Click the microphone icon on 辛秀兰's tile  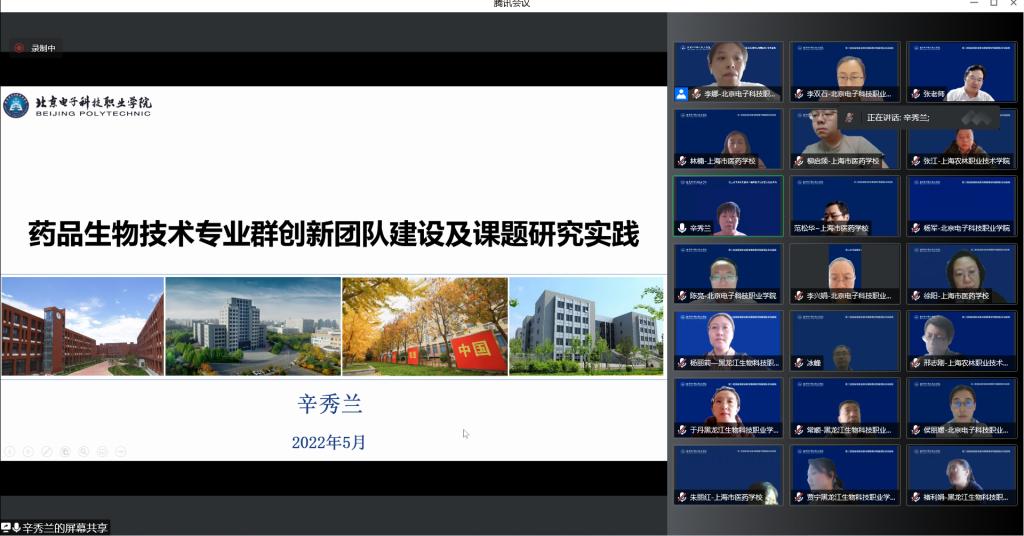682,228
